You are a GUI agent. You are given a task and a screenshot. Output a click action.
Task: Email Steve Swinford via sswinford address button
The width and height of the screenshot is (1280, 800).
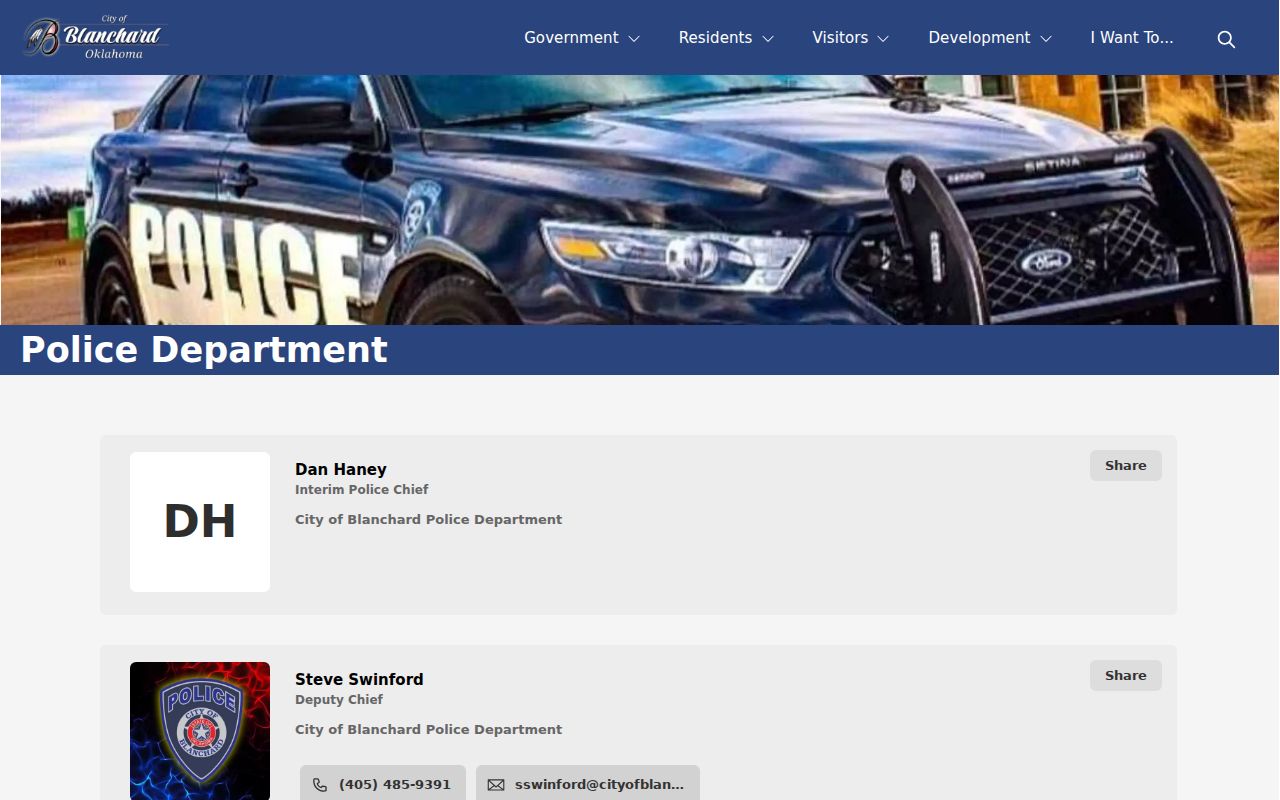pos(588,785)
